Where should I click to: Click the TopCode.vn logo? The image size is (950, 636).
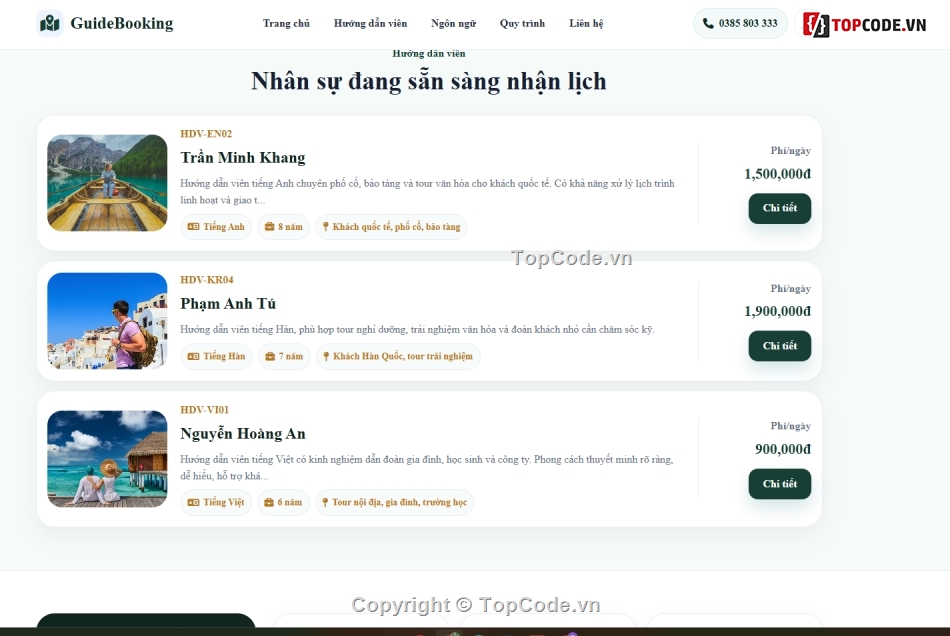(x=864, y=24)
